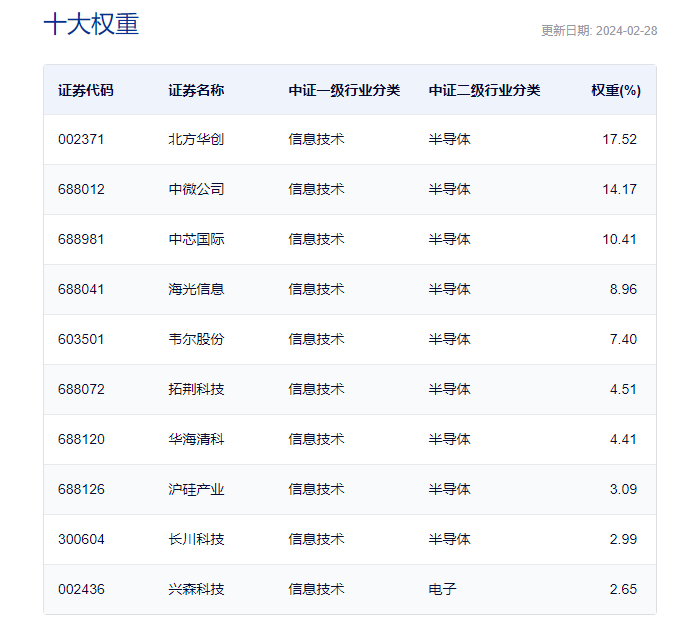The height and width of the screenshot is (626, 685).
Task: Select security code 688072
Action: click(81, 389)
